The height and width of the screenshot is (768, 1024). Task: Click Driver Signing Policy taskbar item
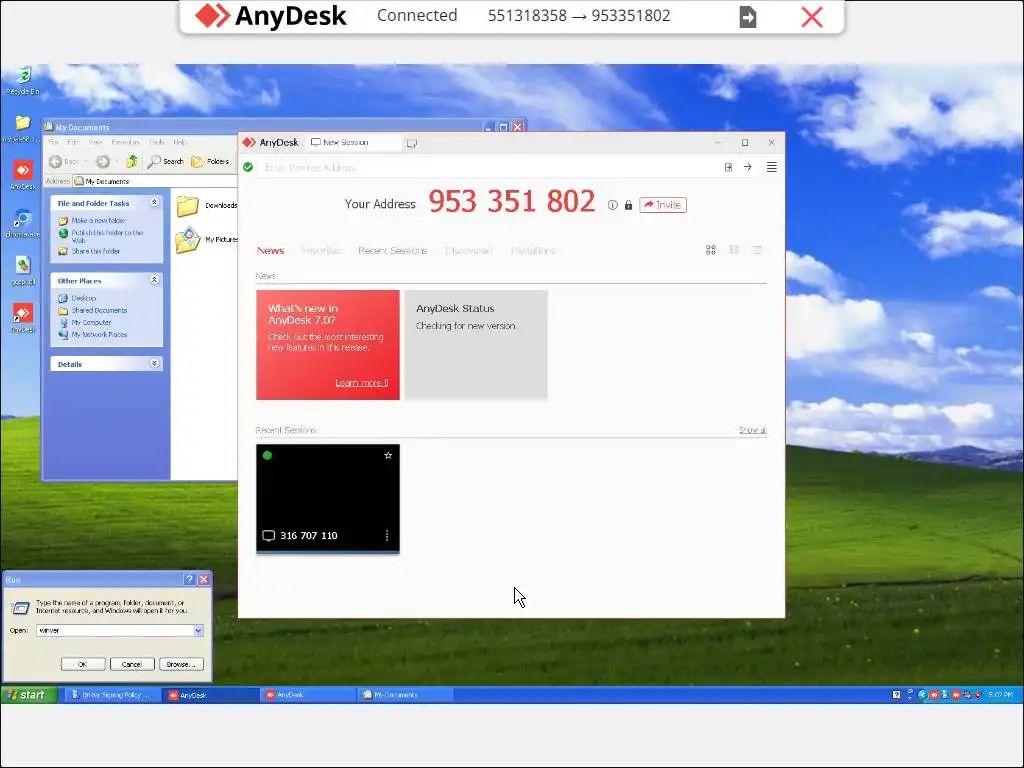pos(112,695)
